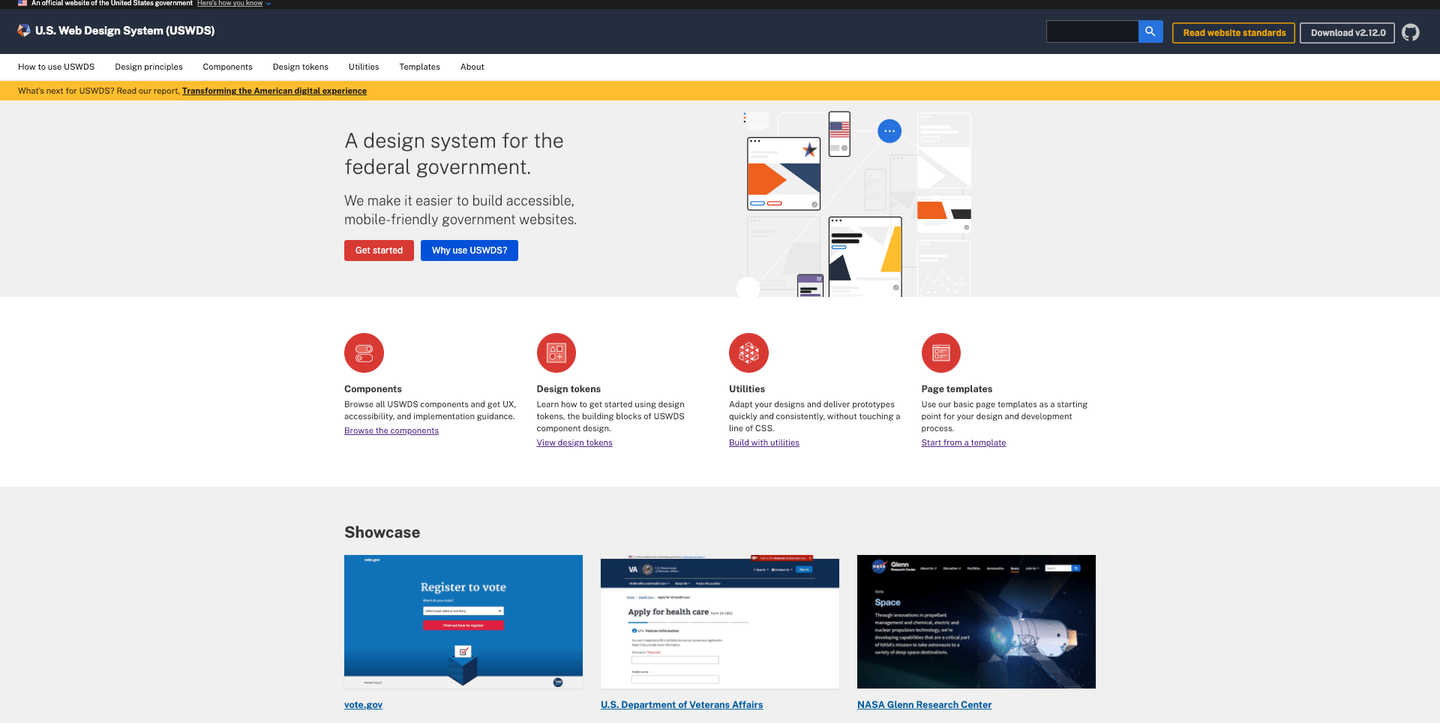This screenshot has height=723, width=1440.
Task: Click the Download v2.12.0 button
Action: coord(1347,32)
